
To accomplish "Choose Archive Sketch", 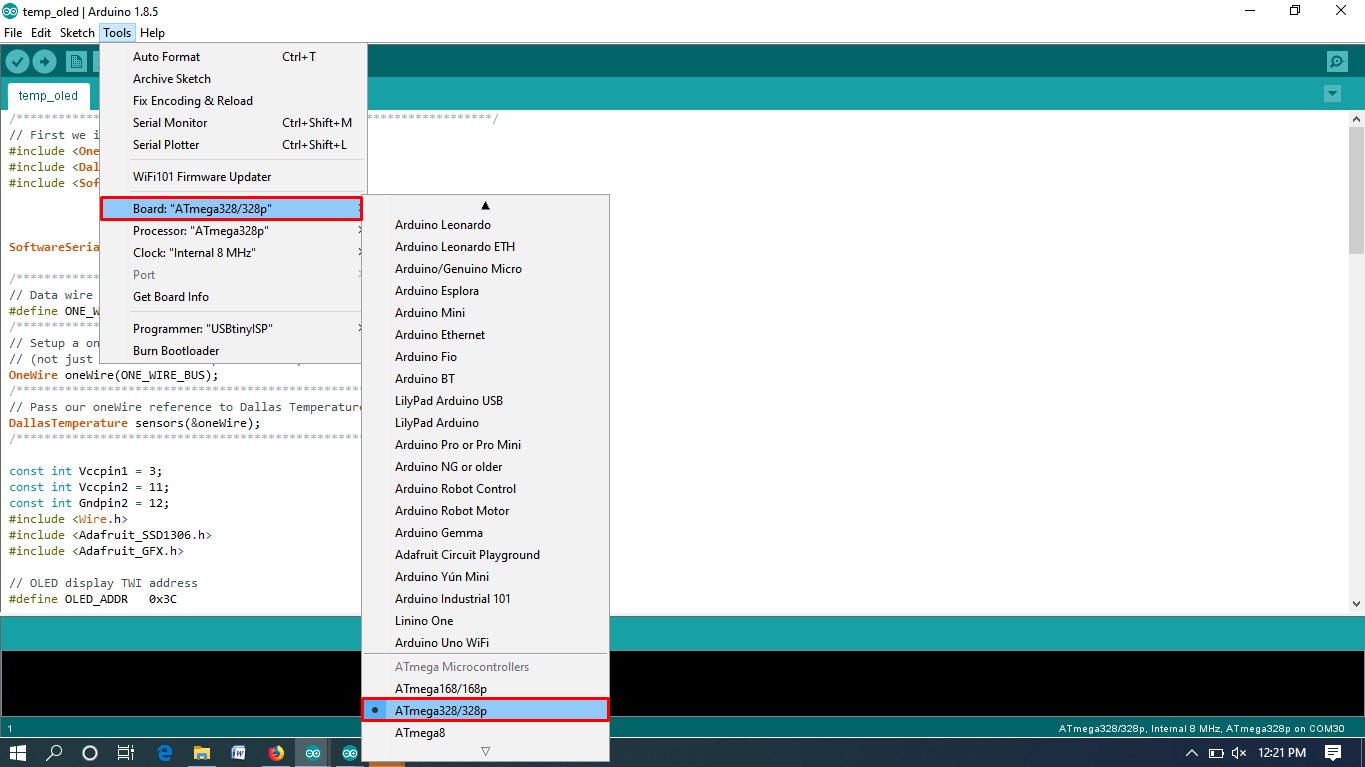I will (x=233, y=79).
